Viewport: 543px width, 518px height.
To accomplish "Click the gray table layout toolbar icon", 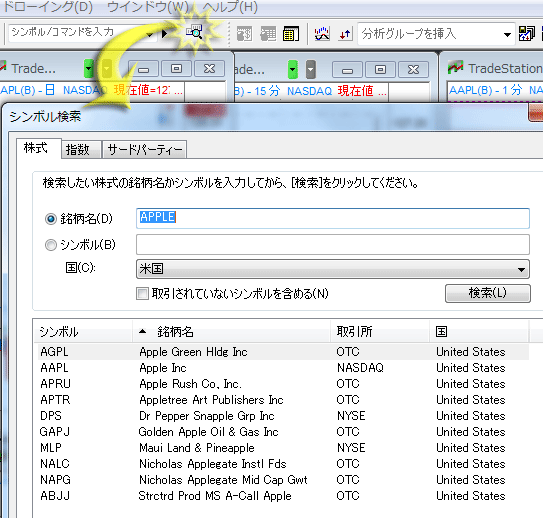I will coord(268,34).
